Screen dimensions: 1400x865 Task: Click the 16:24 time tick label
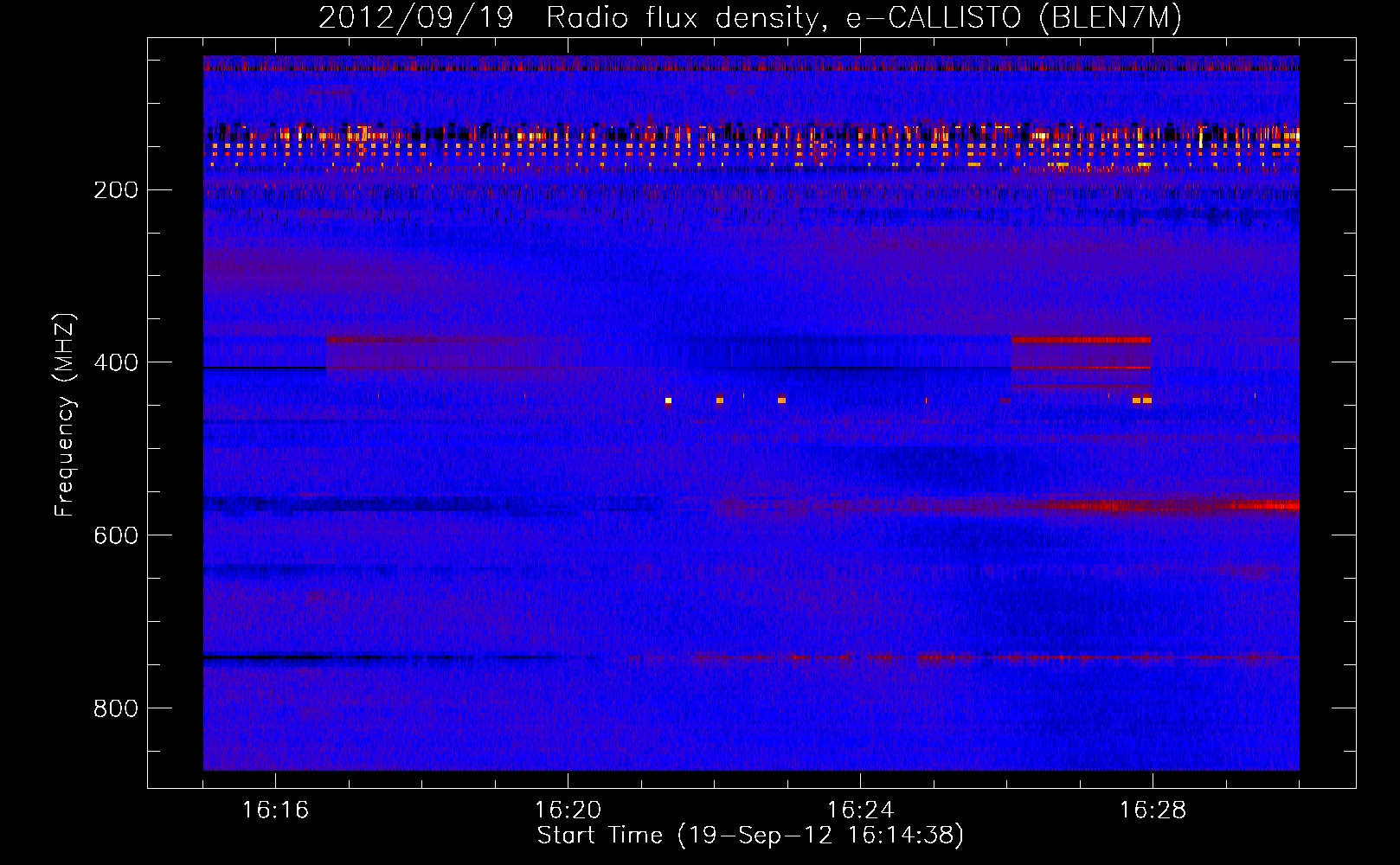[860, 810]
